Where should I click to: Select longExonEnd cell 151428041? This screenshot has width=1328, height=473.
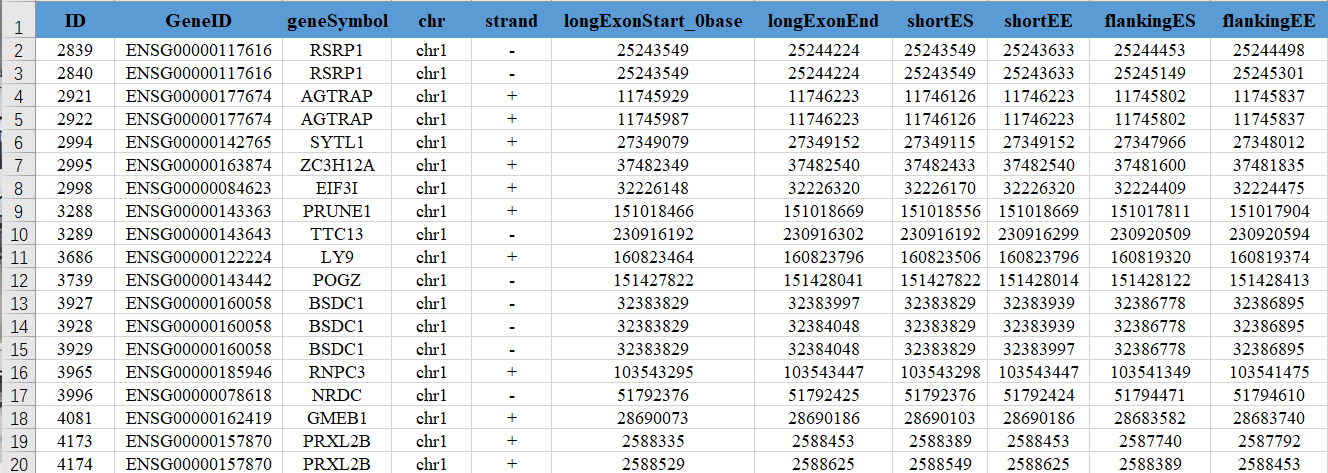823,280
